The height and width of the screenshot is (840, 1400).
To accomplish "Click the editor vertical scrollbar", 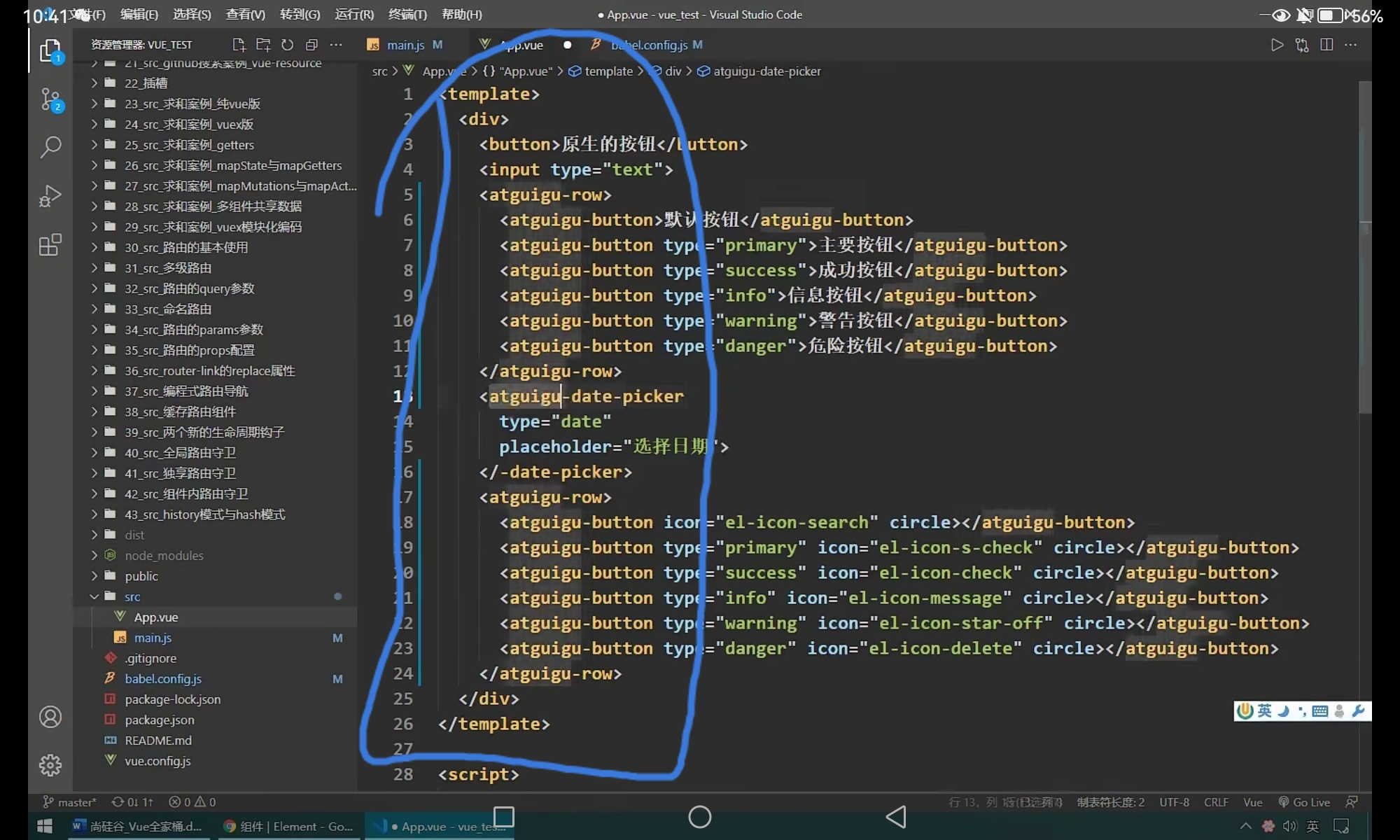I will 1364,245.
